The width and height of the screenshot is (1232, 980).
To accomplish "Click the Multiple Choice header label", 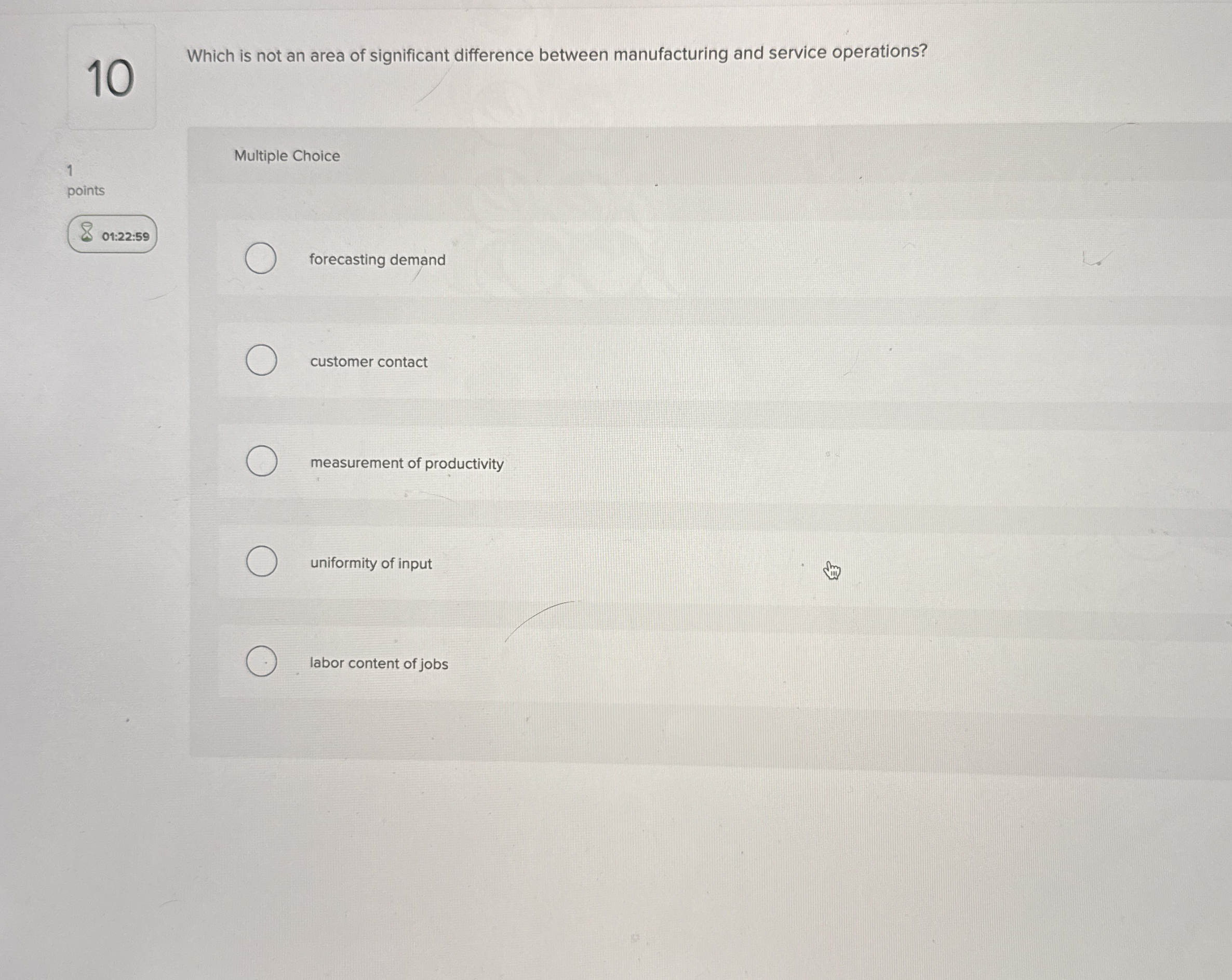I will (x=287, y=155).
